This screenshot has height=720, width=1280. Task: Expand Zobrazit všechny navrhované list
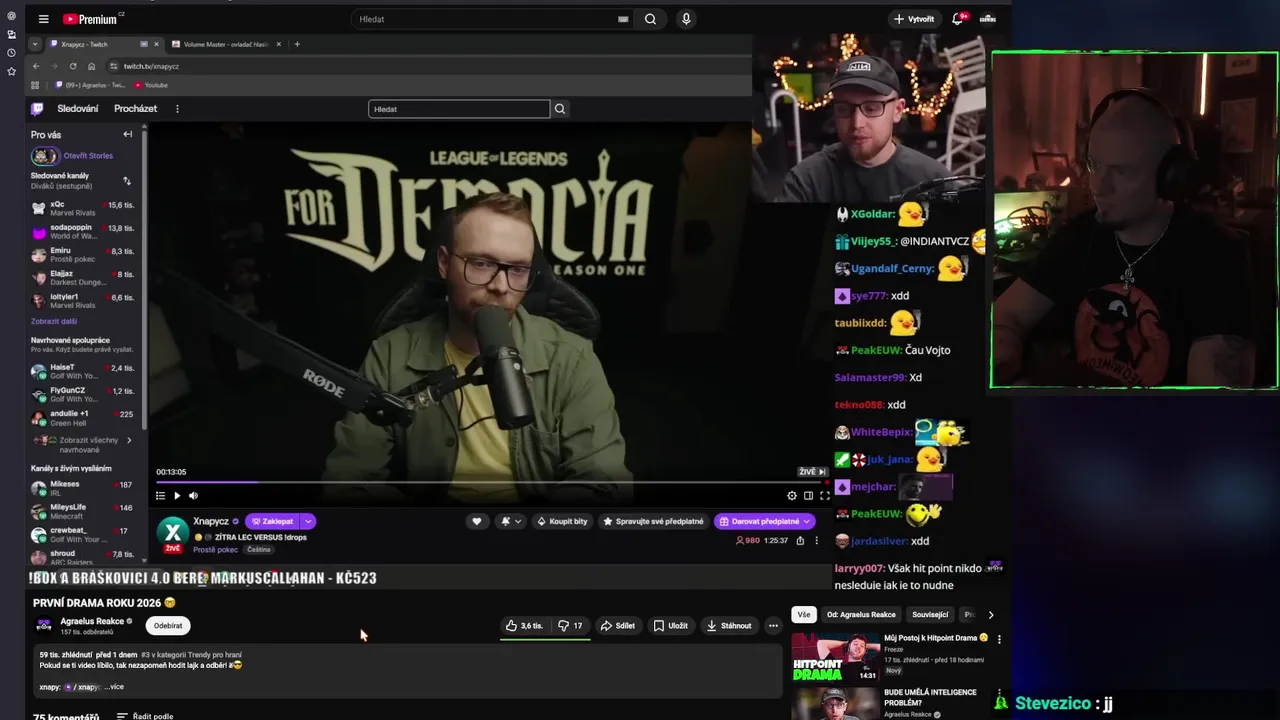pyautogui.click(x=83, y=445)
